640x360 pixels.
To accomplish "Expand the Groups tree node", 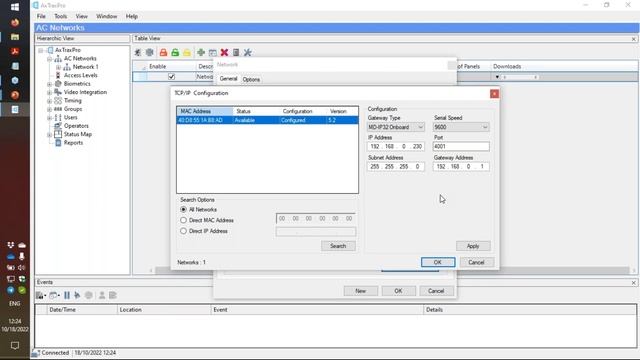I will (49, 109).
